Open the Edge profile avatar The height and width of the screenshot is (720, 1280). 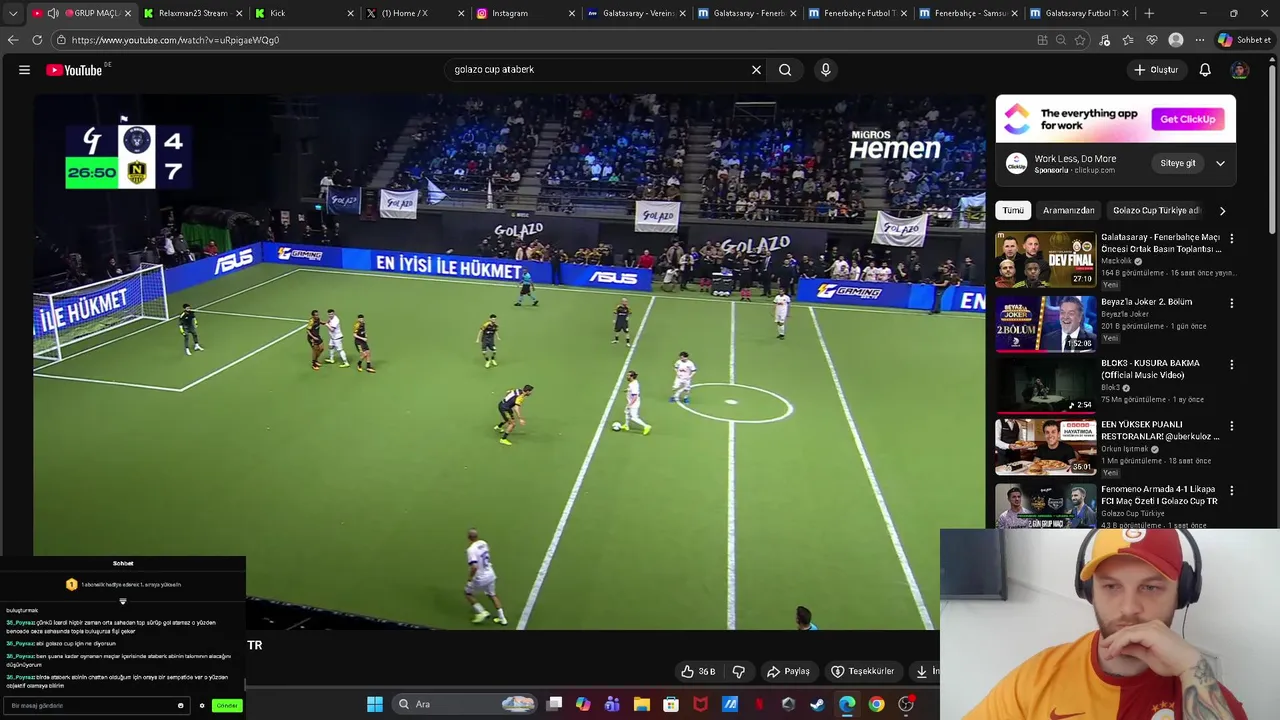1176,40
